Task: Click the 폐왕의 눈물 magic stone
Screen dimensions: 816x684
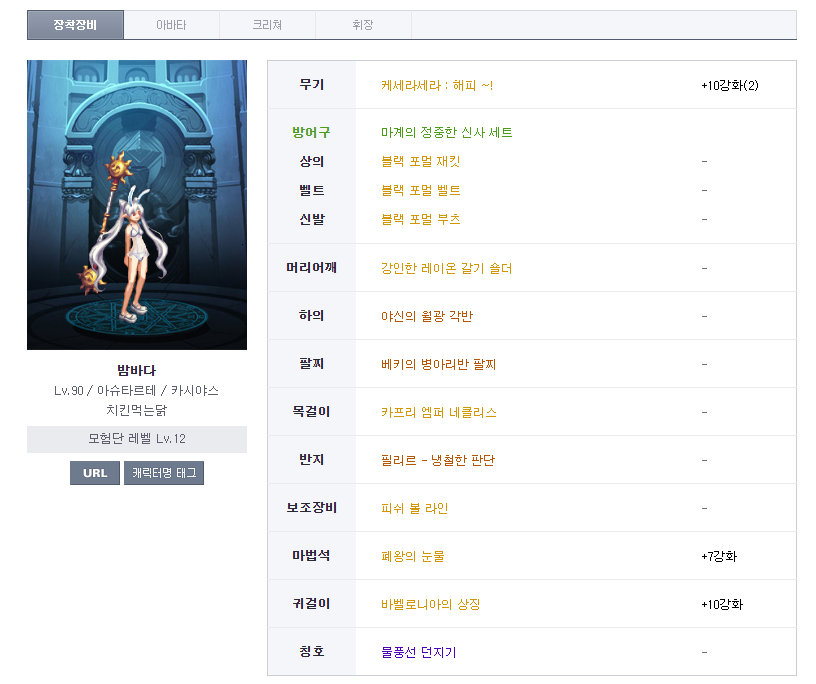Action: 412,556
